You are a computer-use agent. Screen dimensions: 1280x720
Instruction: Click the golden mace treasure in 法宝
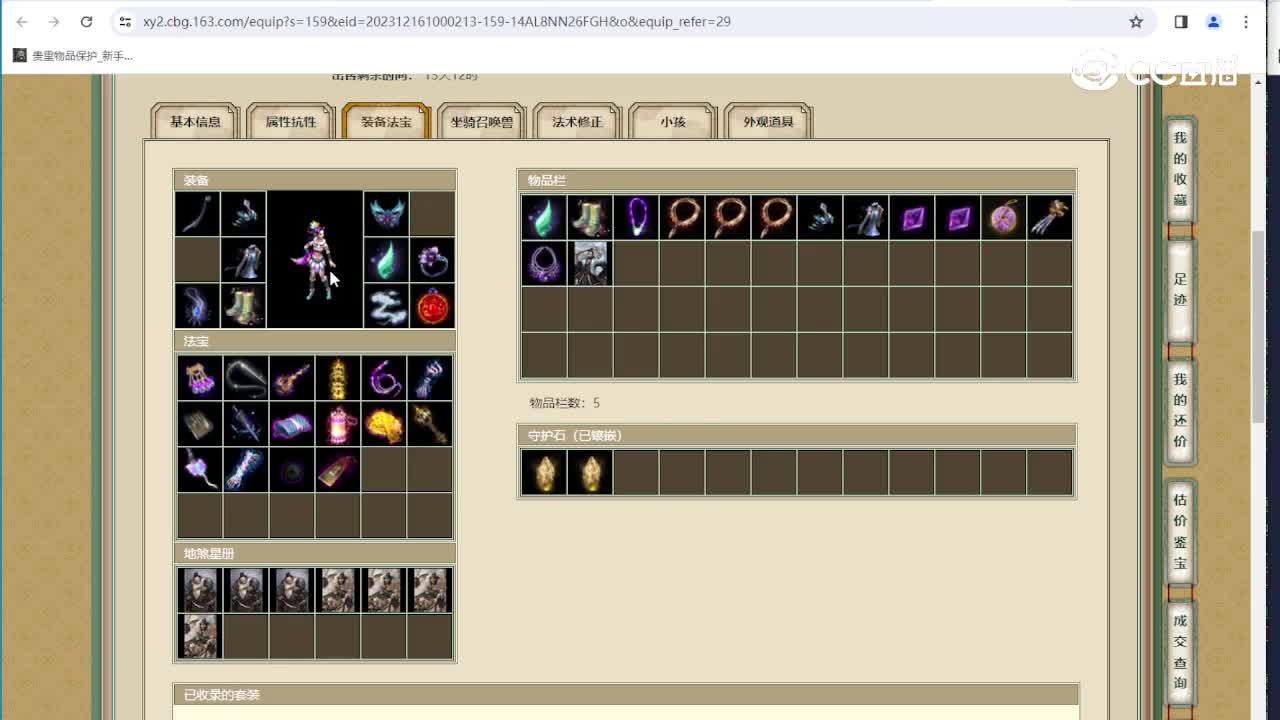click(430, 424)
